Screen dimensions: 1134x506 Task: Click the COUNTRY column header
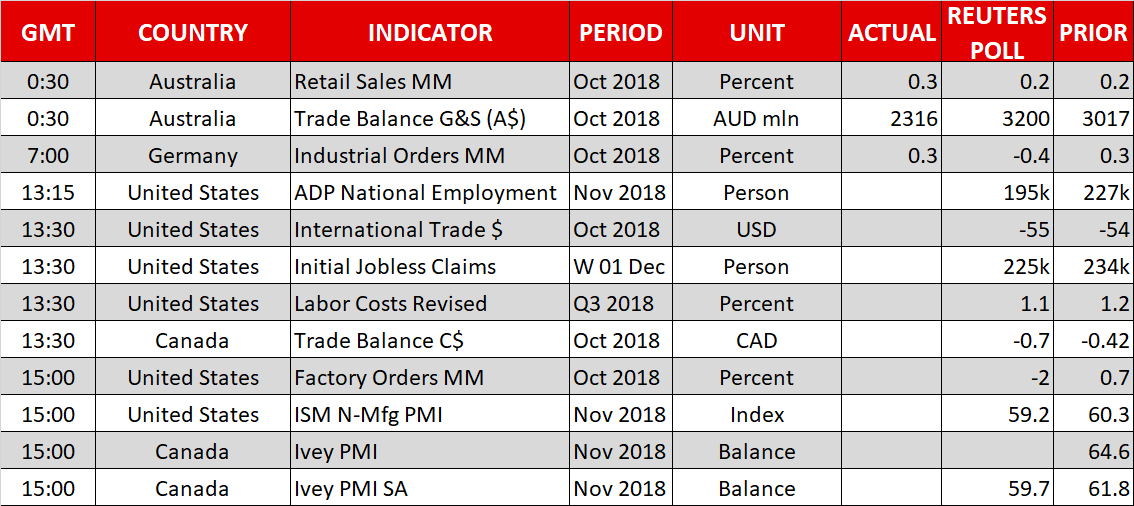193,32
